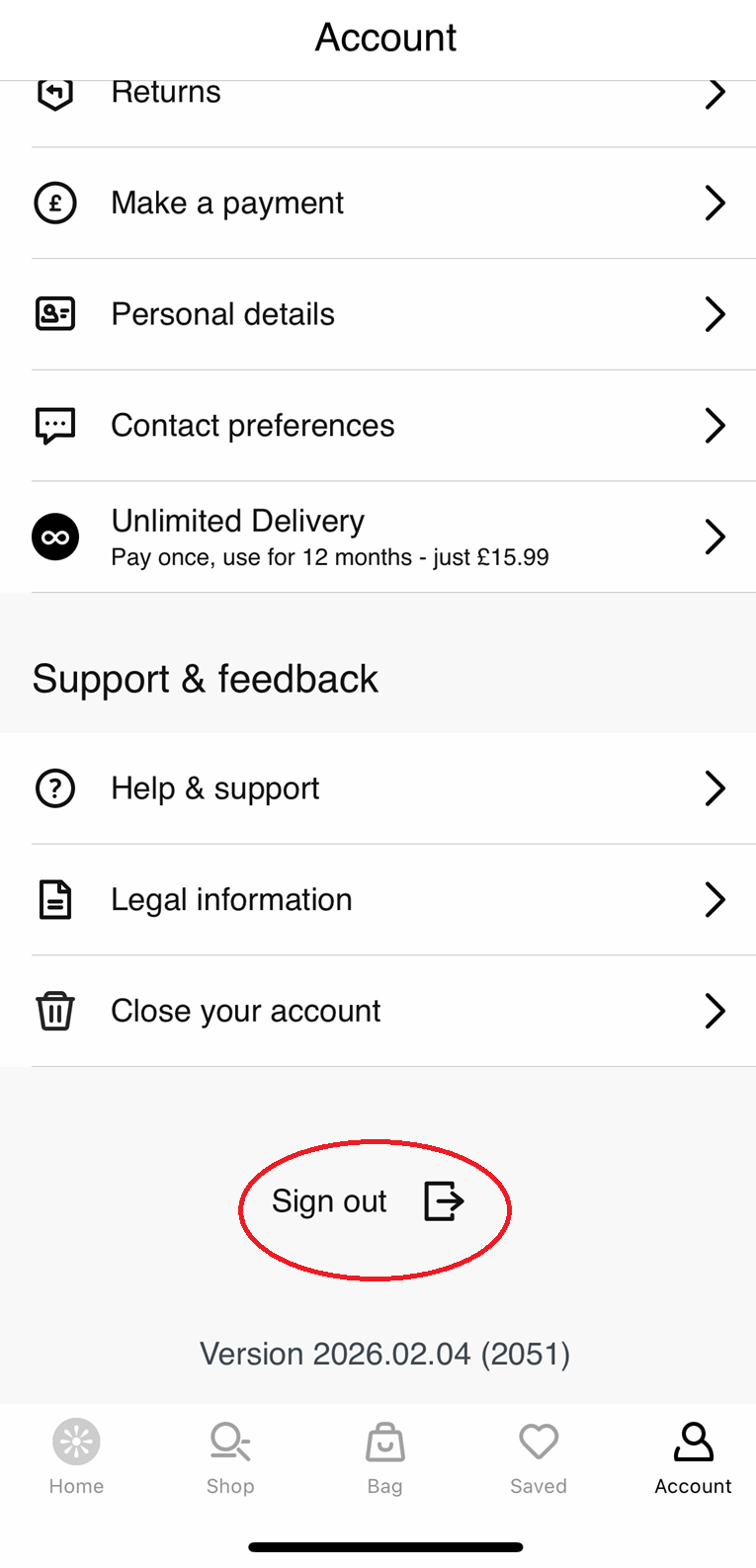Open the Personal details chevron arrow
The image size is (756, 1568).
715,314
